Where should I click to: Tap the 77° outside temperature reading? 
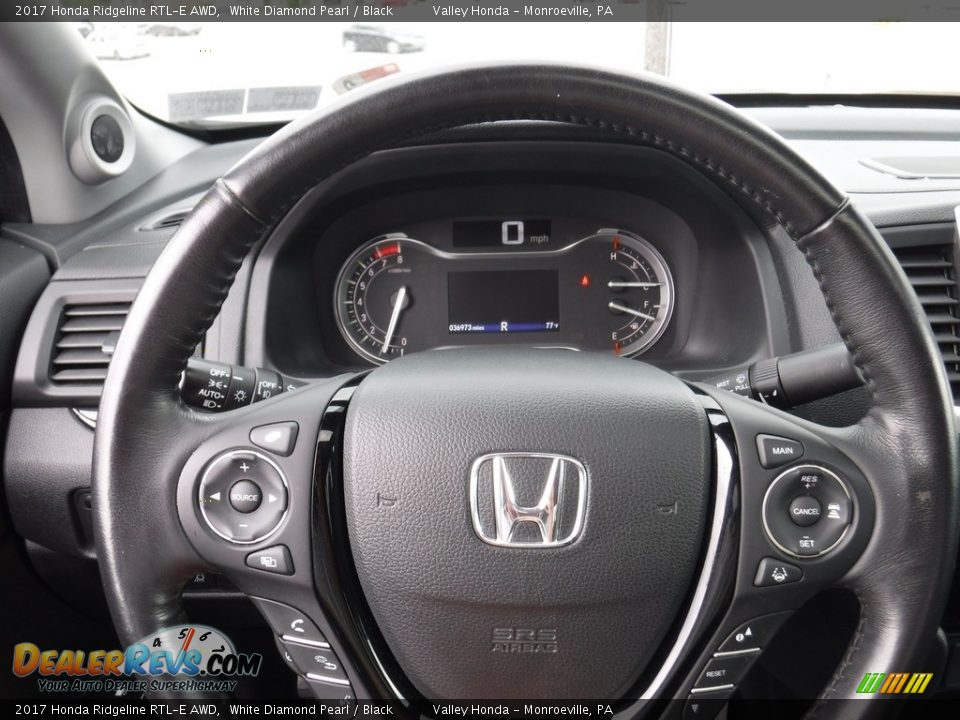tap(552, 326)
